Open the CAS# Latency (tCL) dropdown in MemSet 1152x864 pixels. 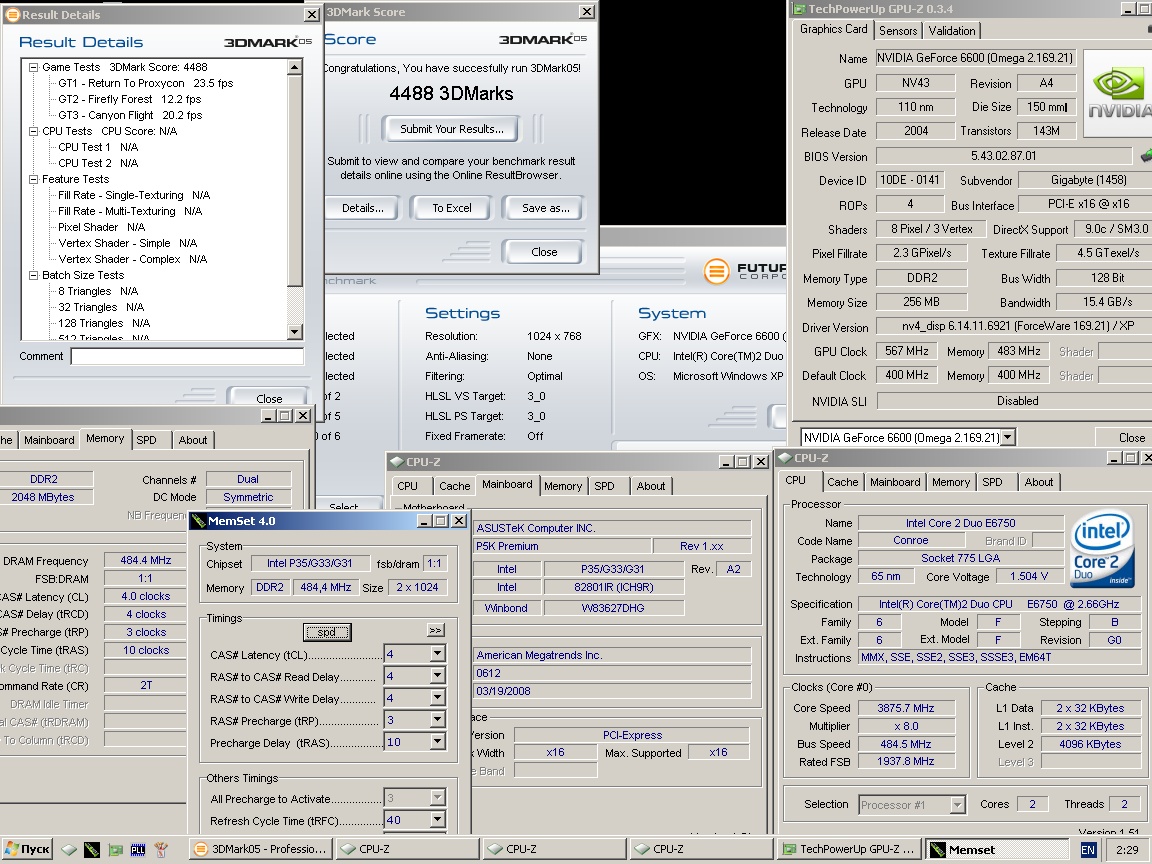pyautogui.click(x=437, y=653)
